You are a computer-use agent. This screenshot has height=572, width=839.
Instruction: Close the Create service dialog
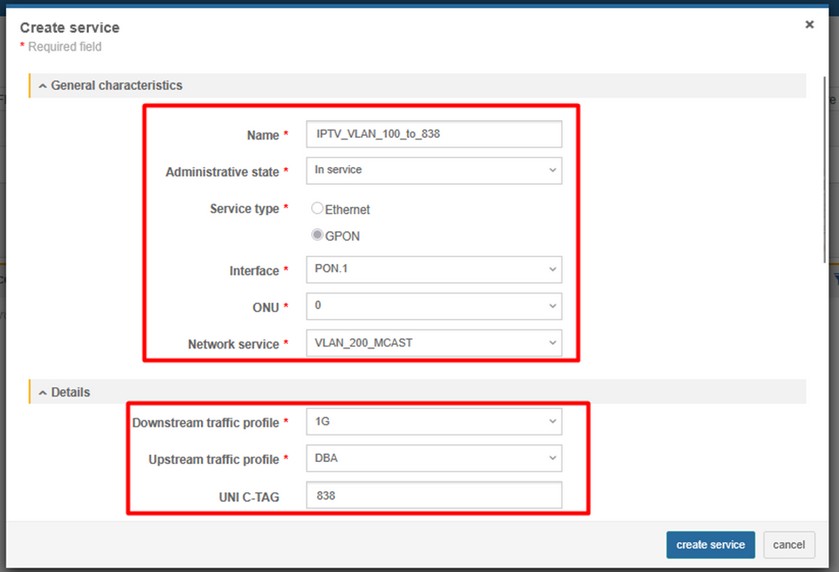[809, 25]
